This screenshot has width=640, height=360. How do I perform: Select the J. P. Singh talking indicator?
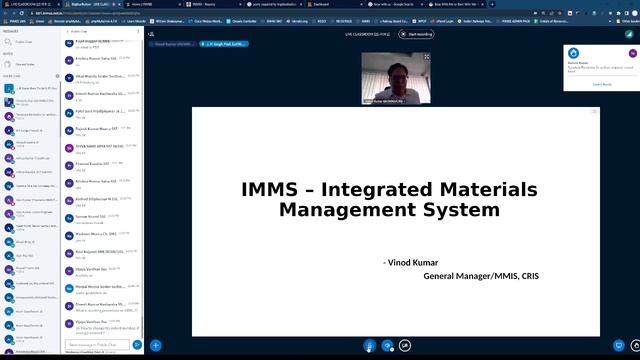coord(224,44)
